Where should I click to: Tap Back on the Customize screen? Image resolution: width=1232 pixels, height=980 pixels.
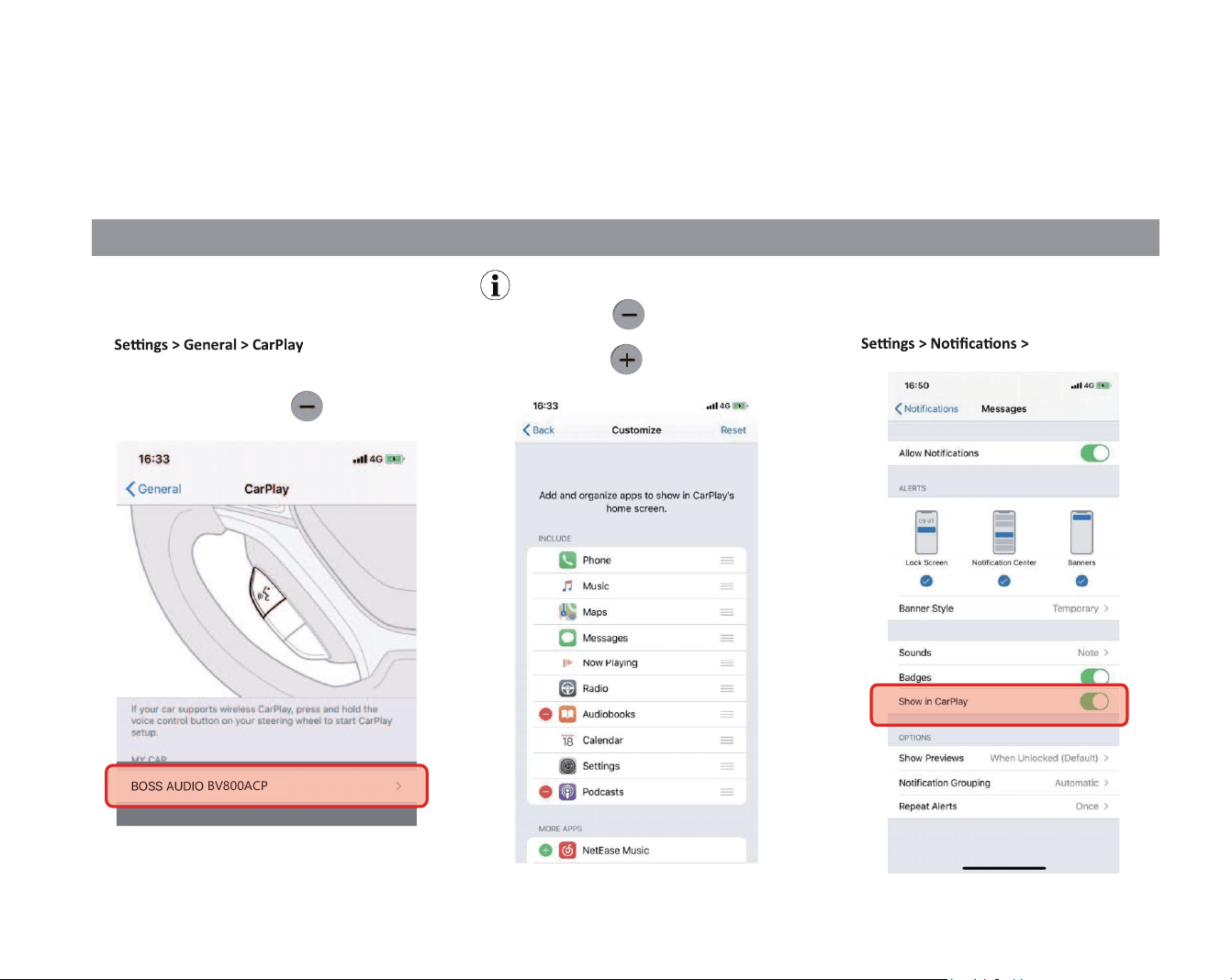click(x=539, y=429)
